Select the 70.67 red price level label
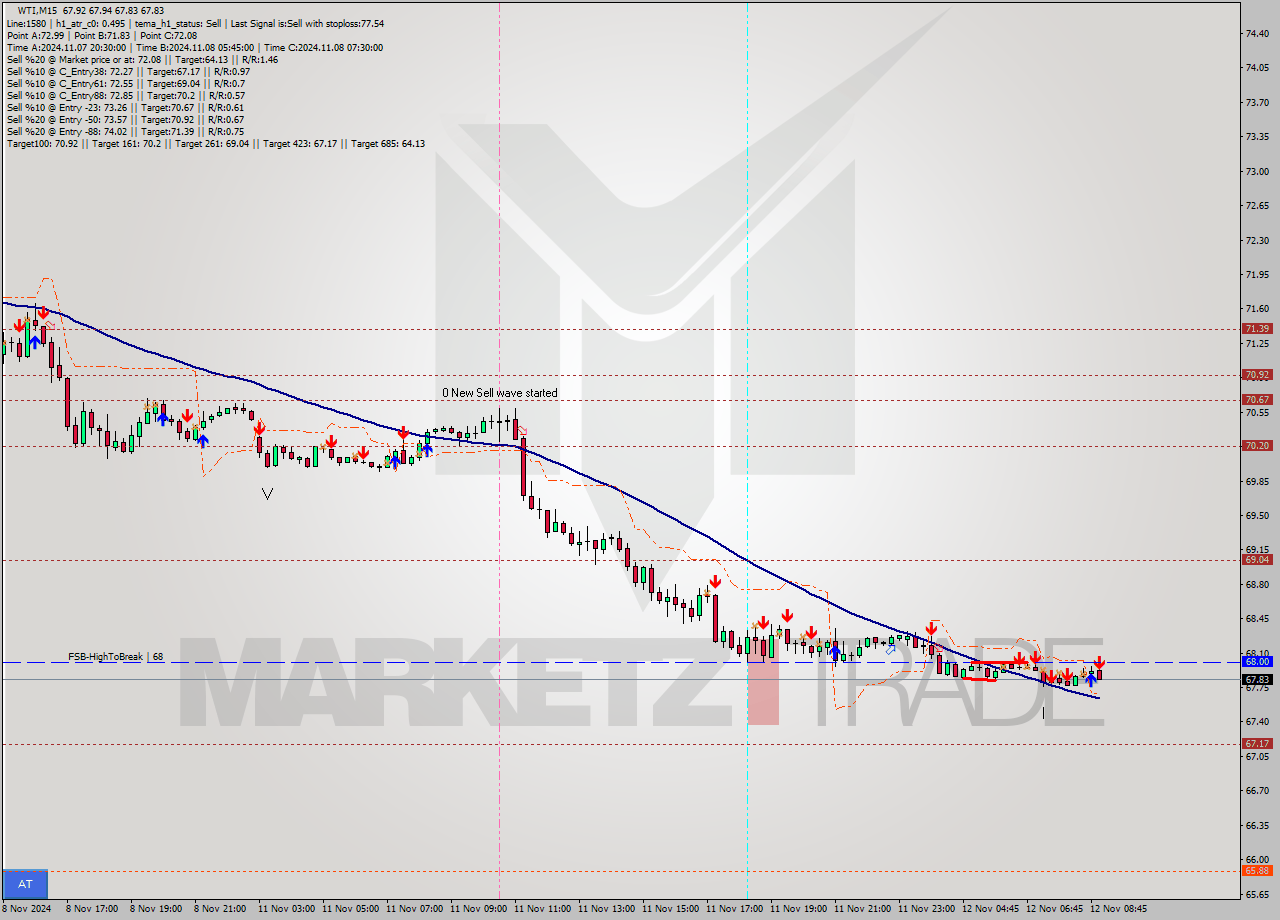Screen dimensions: 1280x920 (x=1257, y=400)
